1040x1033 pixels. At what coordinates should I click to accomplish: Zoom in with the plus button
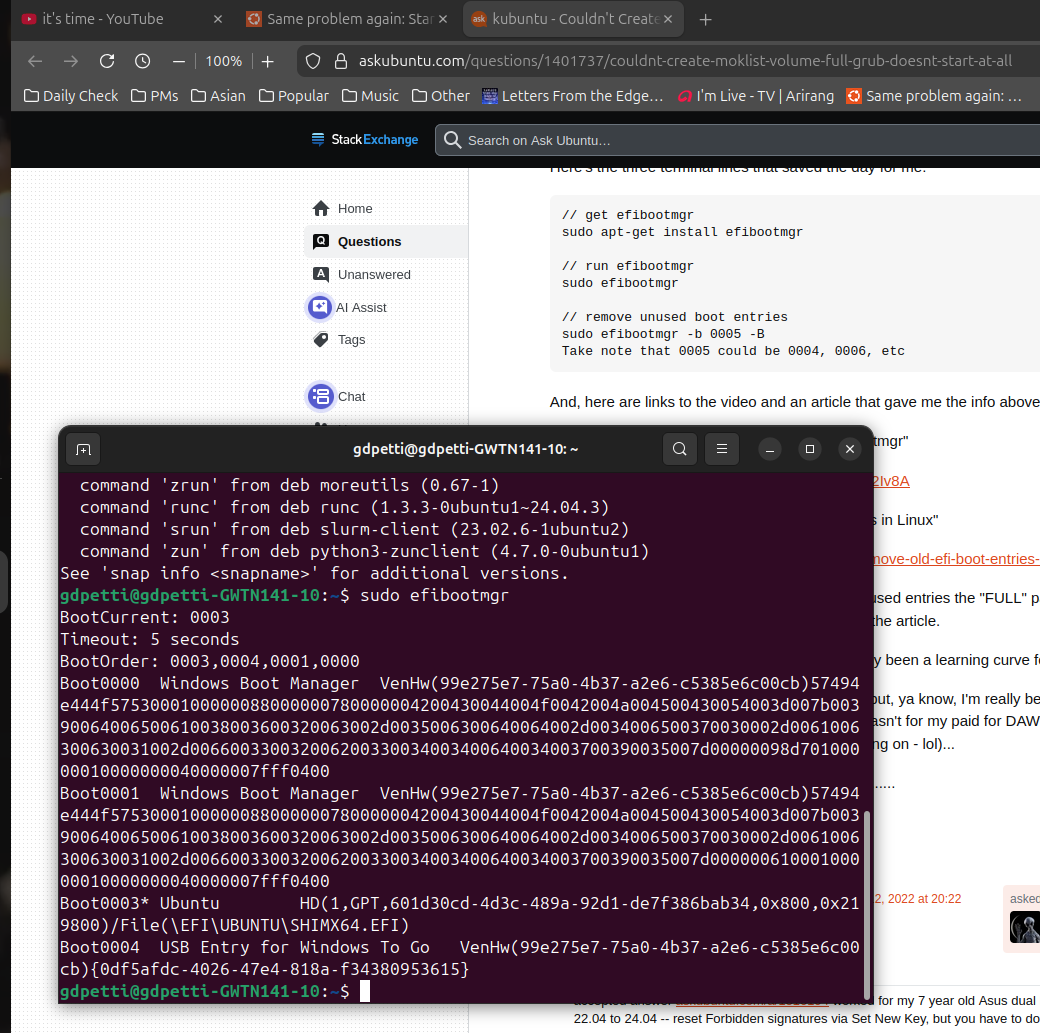point(268,61)
